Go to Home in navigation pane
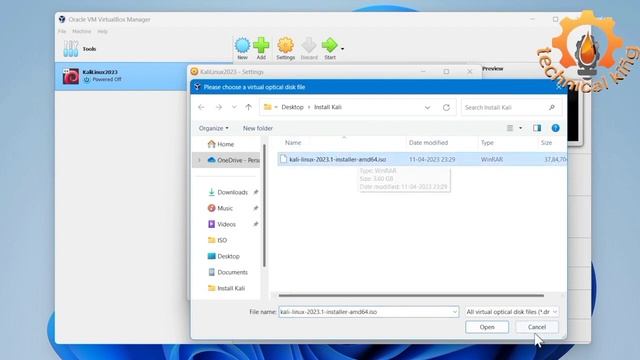Image resolution: width=640 pixels, height=360 pixels. point(221,144)
